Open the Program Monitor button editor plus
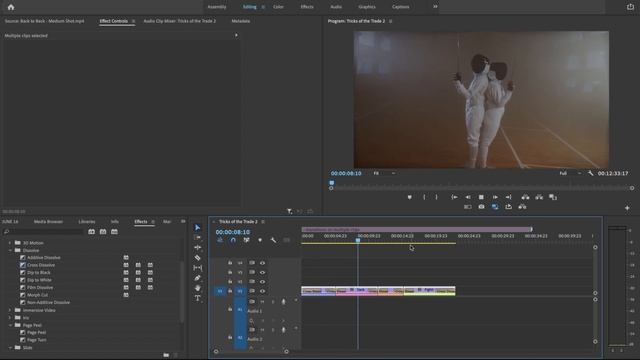 (x=627, y=208)
